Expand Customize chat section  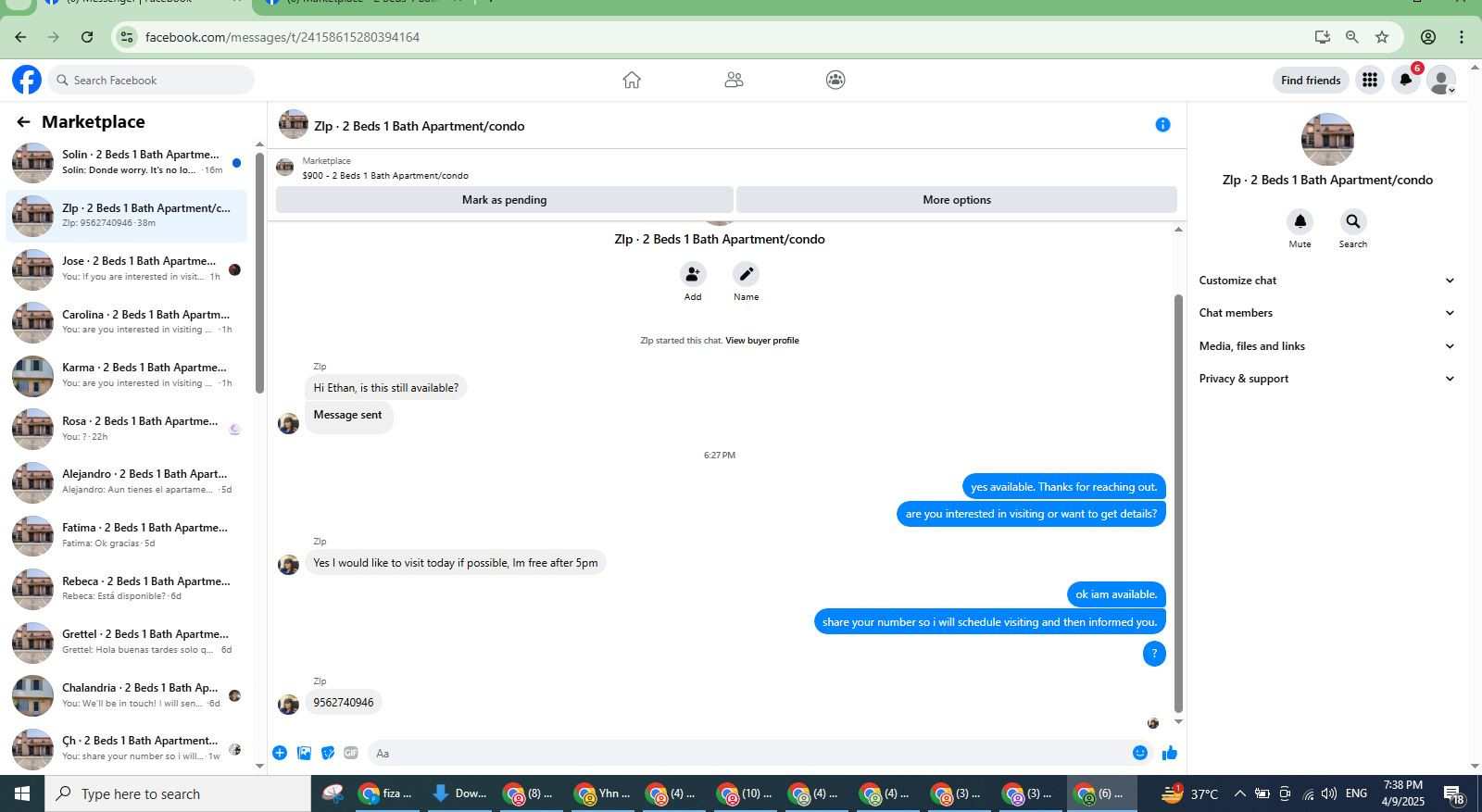tap(1327, 281)
